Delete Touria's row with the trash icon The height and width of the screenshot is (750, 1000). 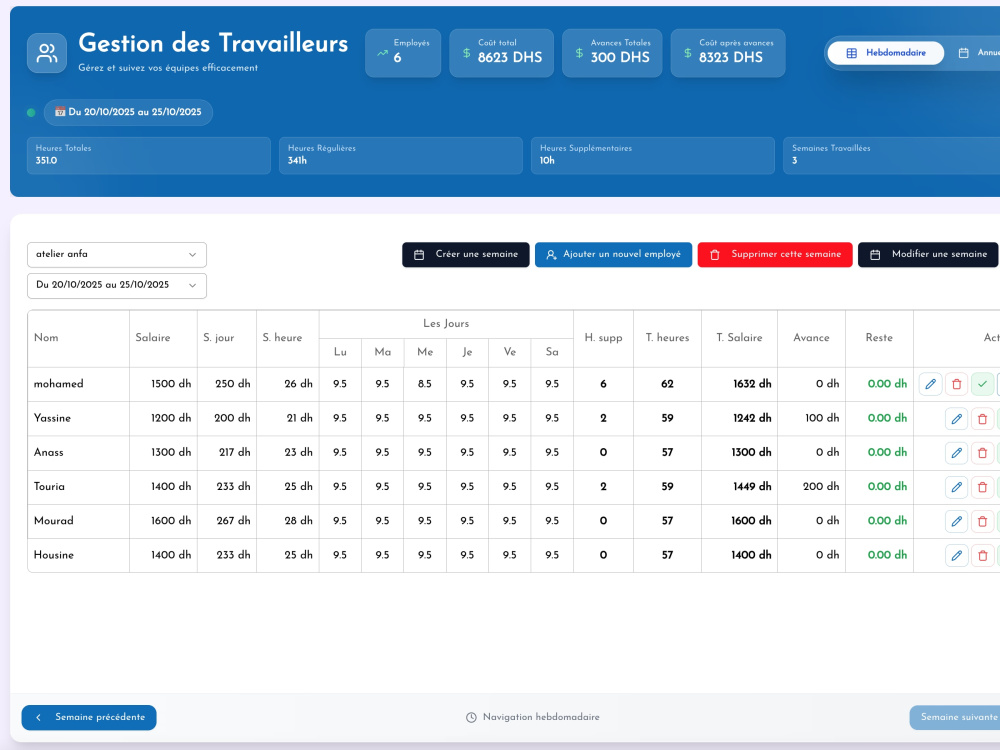click(983, 487)
